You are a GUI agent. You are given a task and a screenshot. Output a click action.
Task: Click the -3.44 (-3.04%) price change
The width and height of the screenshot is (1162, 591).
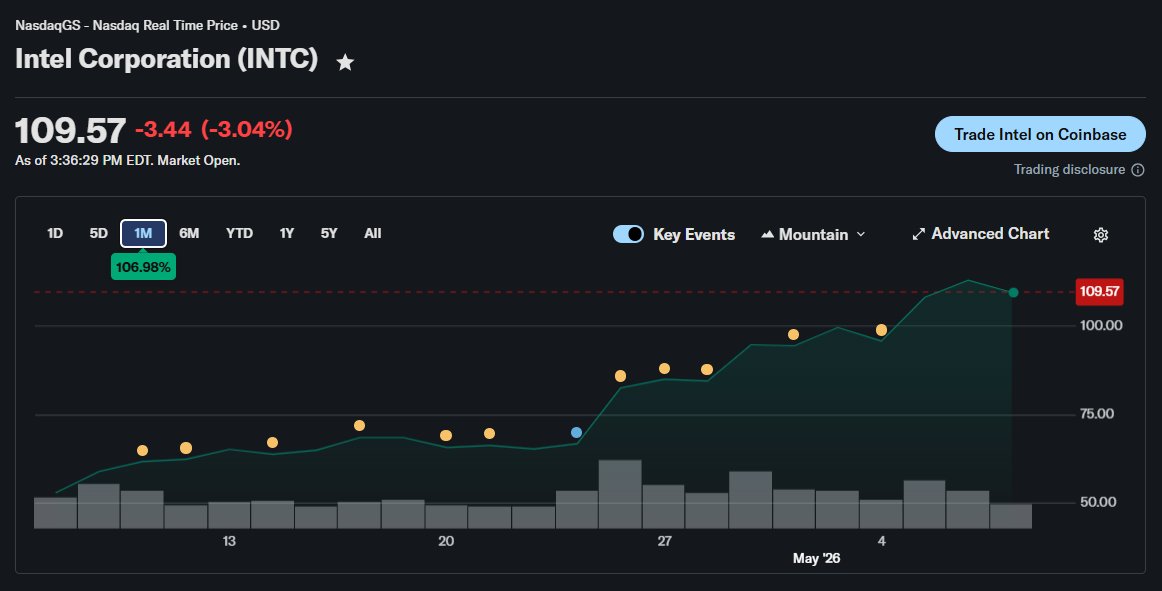(x=213, y=130)
